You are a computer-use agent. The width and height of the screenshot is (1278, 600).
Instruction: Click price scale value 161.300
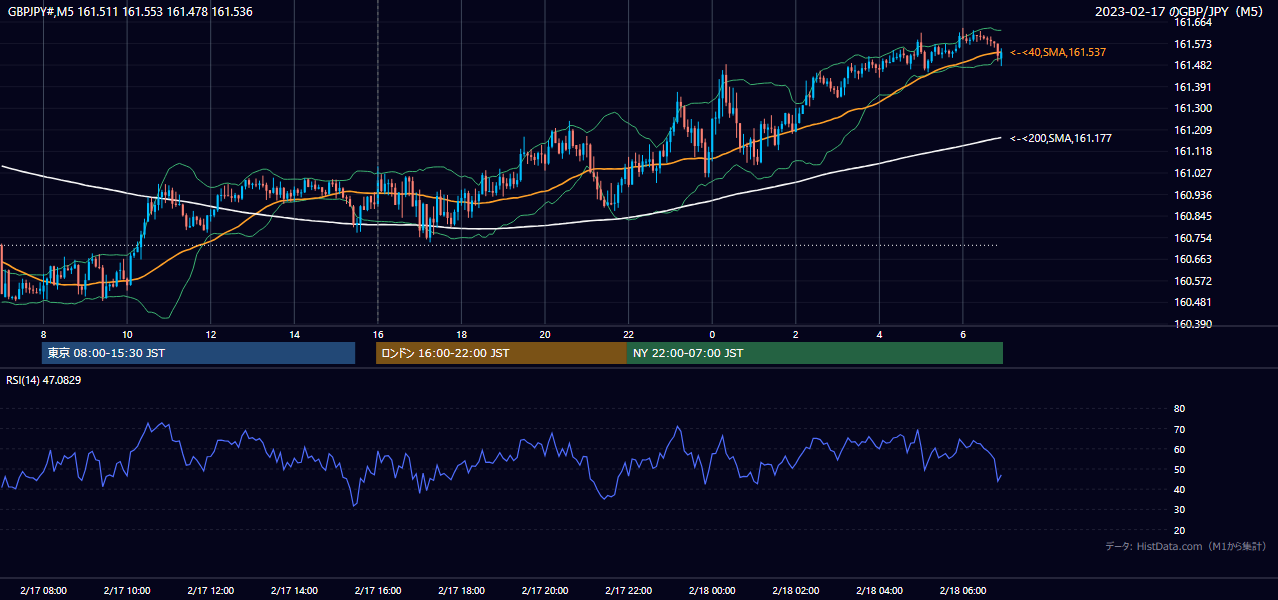[1193, 108]
